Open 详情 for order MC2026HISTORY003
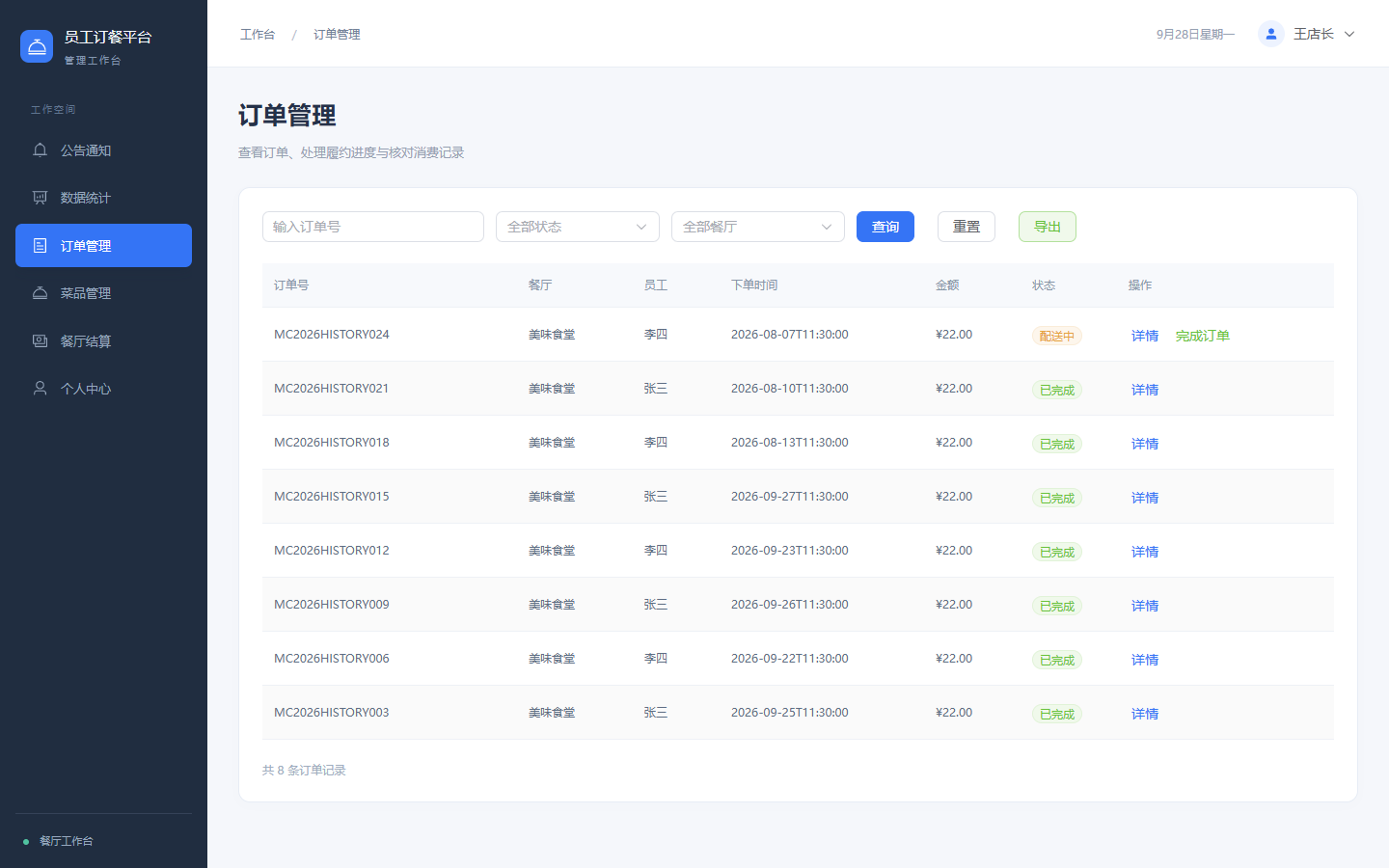This screenshot has width=1389, height=868. pyautogui.click(x=1145, y=714)
